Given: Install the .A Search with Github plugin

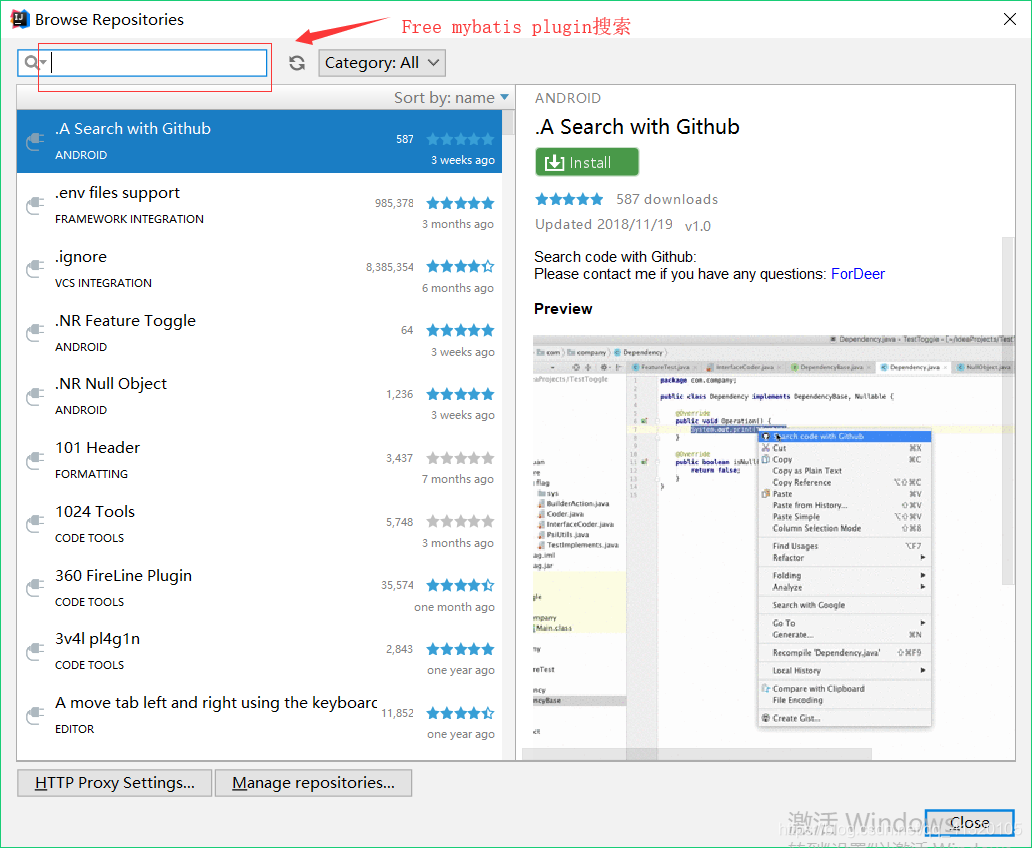Looking at the screenshot, I should pos(587,162).
